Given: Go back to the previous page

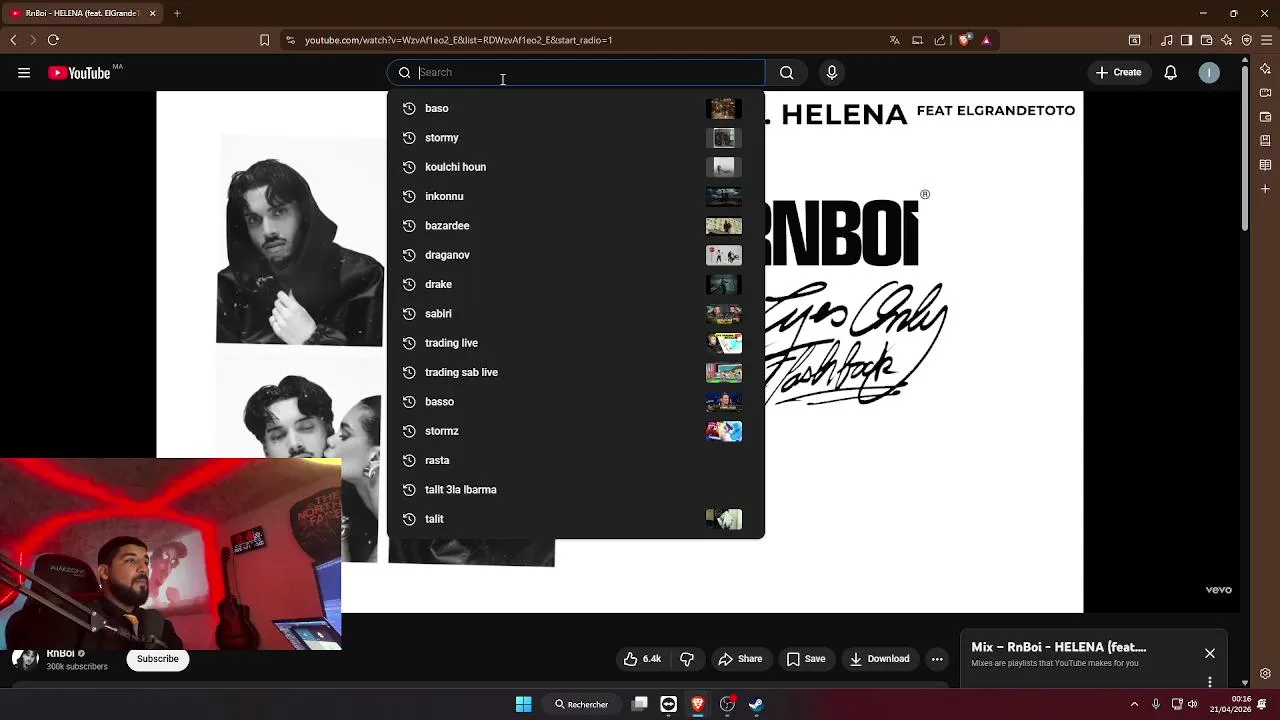Looking at the screenshot, I should 13,40.
